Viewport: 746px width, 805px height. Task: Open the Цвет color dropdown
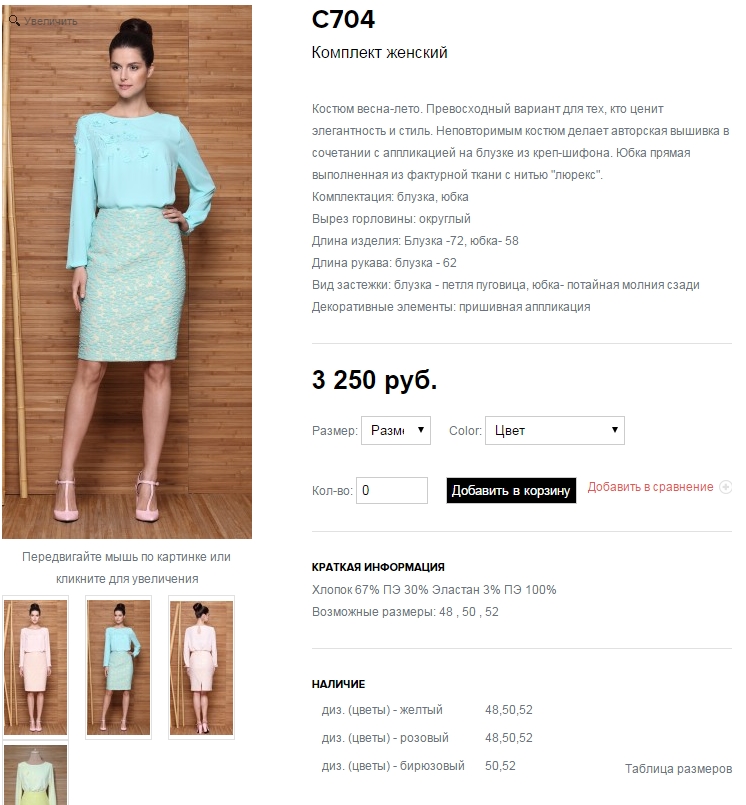tap(554, 430)
